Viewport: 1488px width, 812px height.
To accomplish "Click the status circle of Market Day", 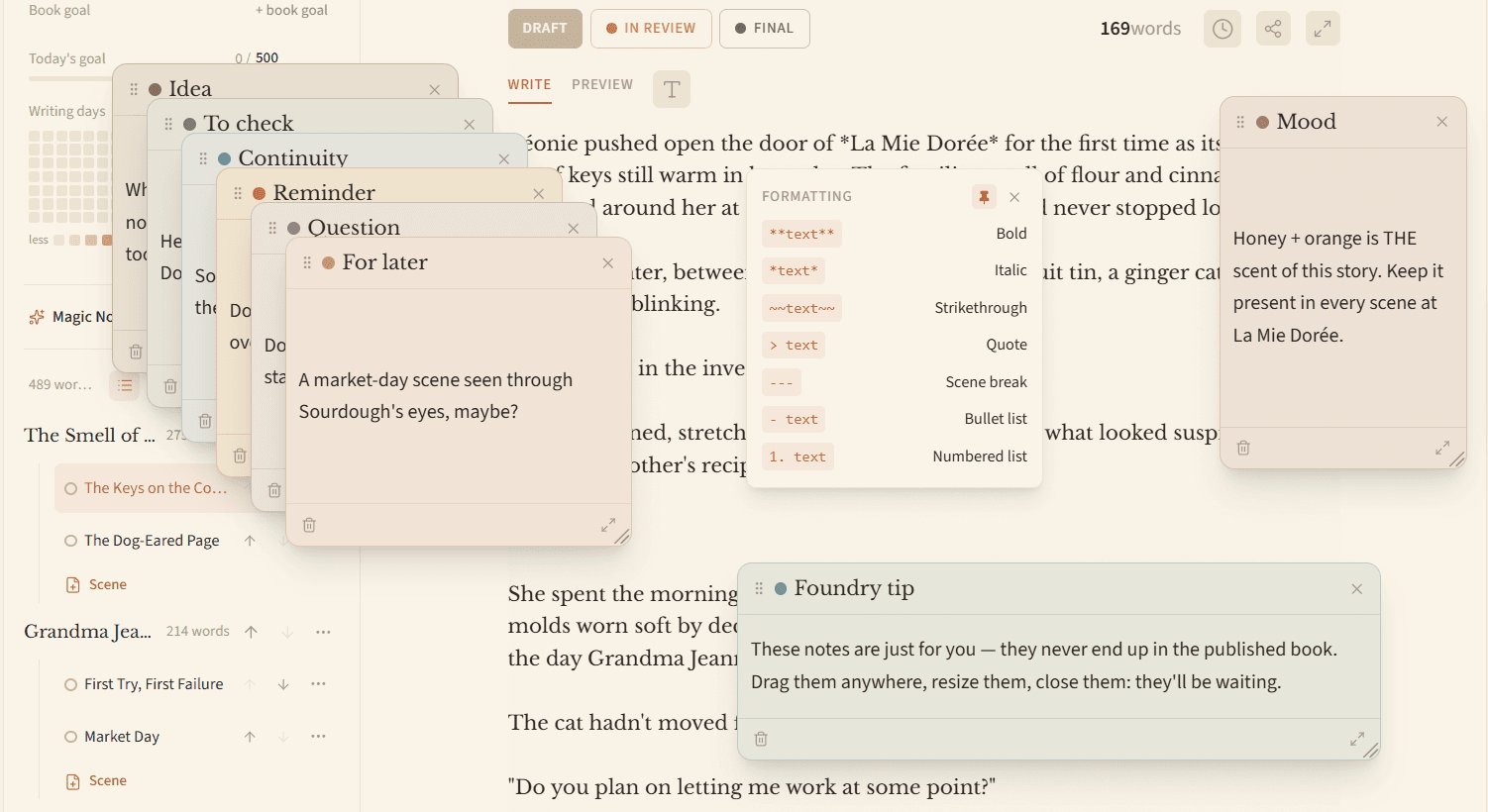I will click(70, 737).
